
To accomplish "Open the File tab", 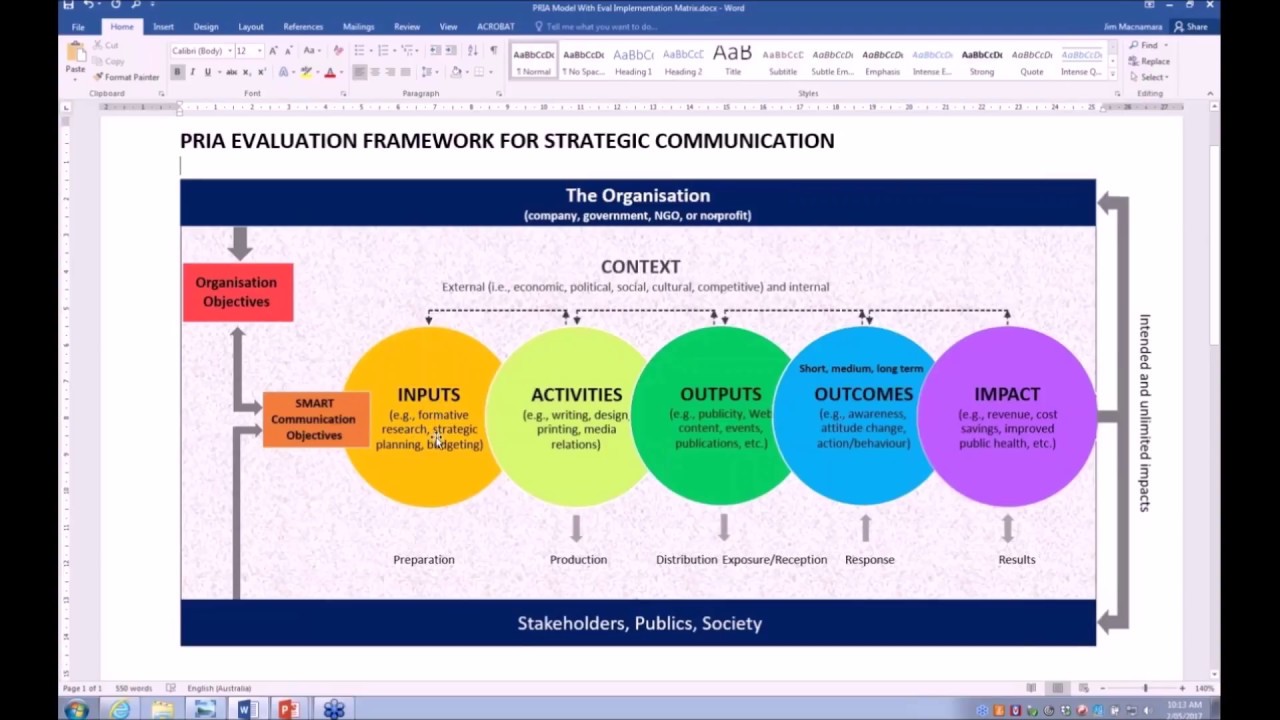I will click(78, 27).
